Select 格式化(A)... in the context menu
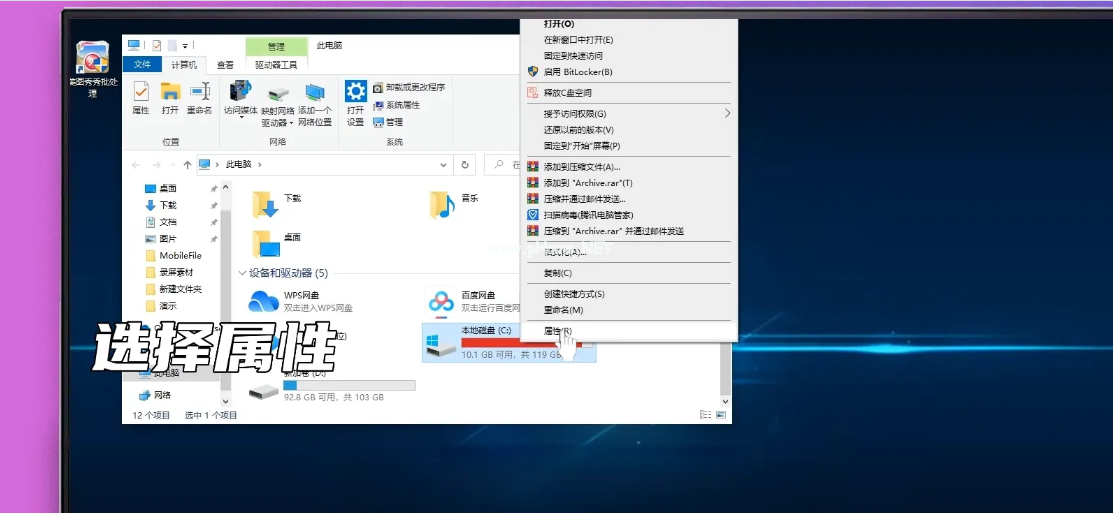 [565, 252]
